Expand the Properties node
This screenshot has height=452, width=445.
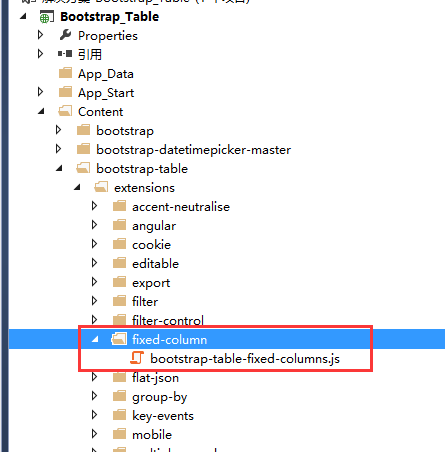coord(40,35)
